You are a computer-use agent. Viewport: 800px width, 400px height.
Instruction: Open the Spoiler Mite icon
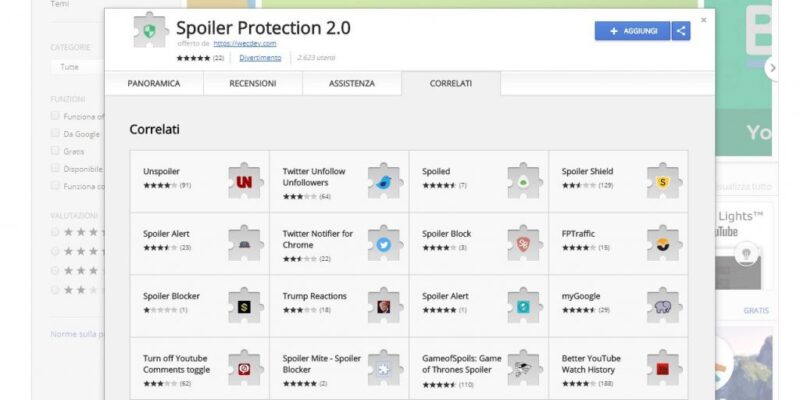pos(384,368)
